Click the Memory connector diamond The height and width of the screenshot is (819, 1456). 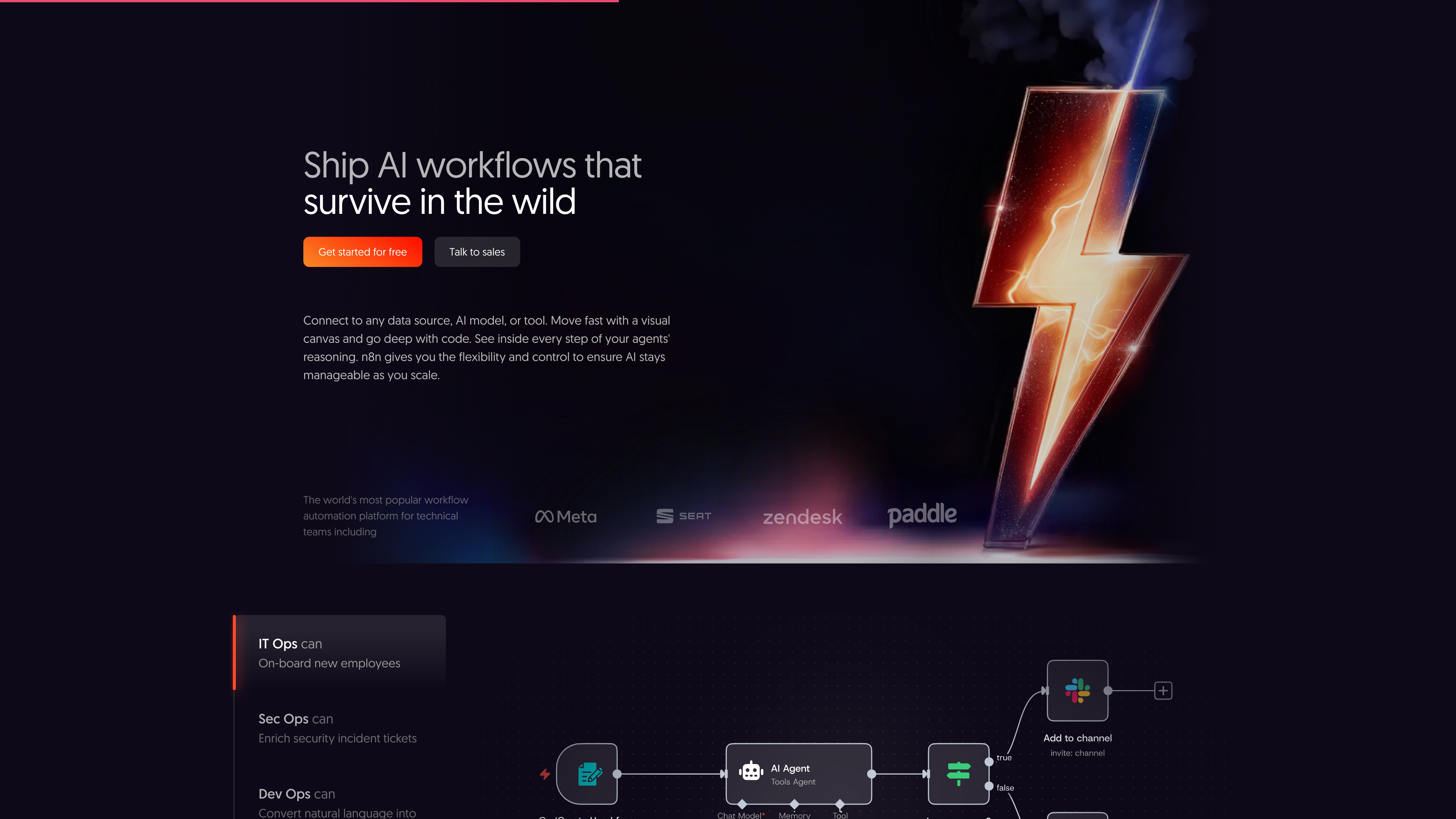coord(794,804)
